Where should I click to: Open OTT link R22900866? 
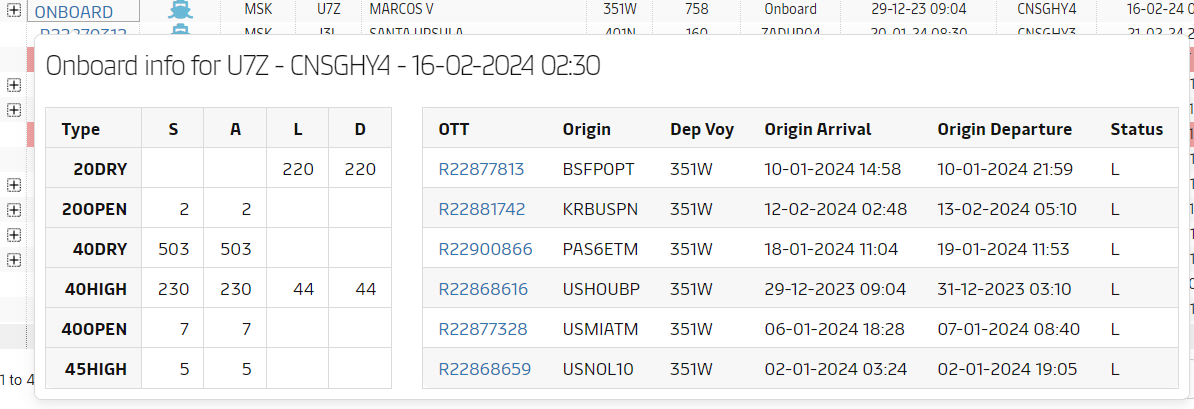point(485,249)
